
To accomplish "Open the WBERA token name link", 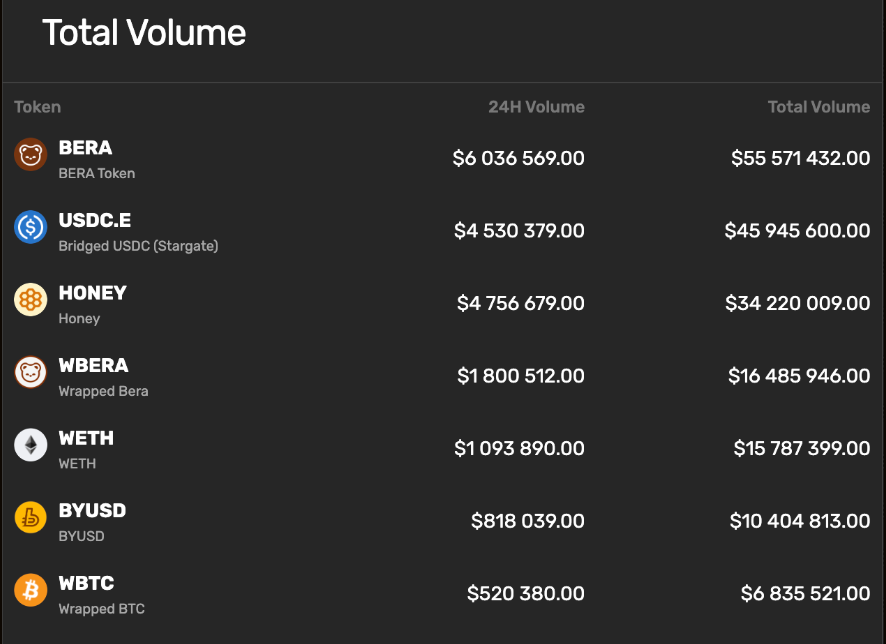I will pyautogui.click(x=93, y=365).
